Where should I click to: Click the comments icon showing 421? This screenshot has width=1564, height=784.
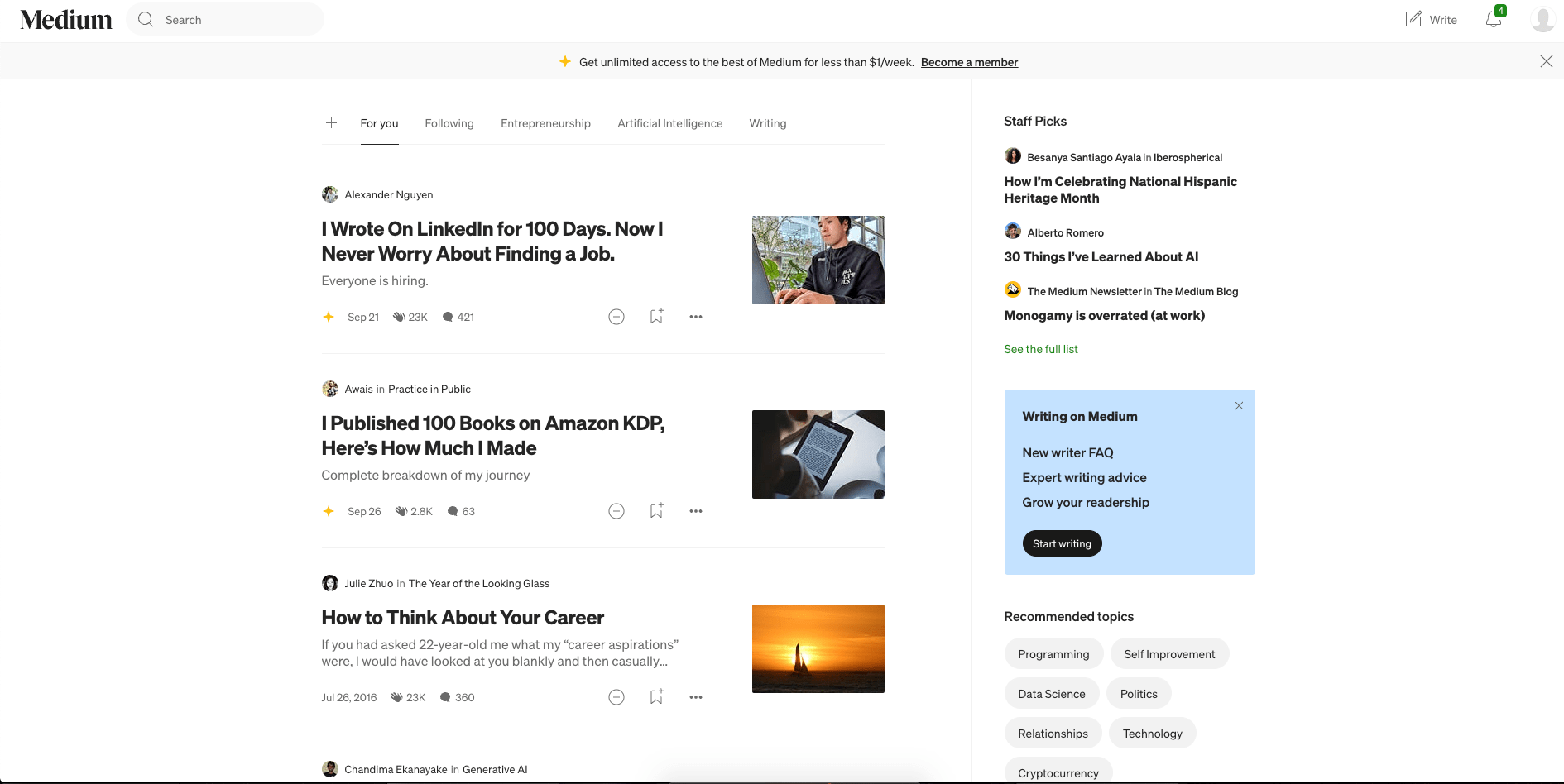pos(448,317)
